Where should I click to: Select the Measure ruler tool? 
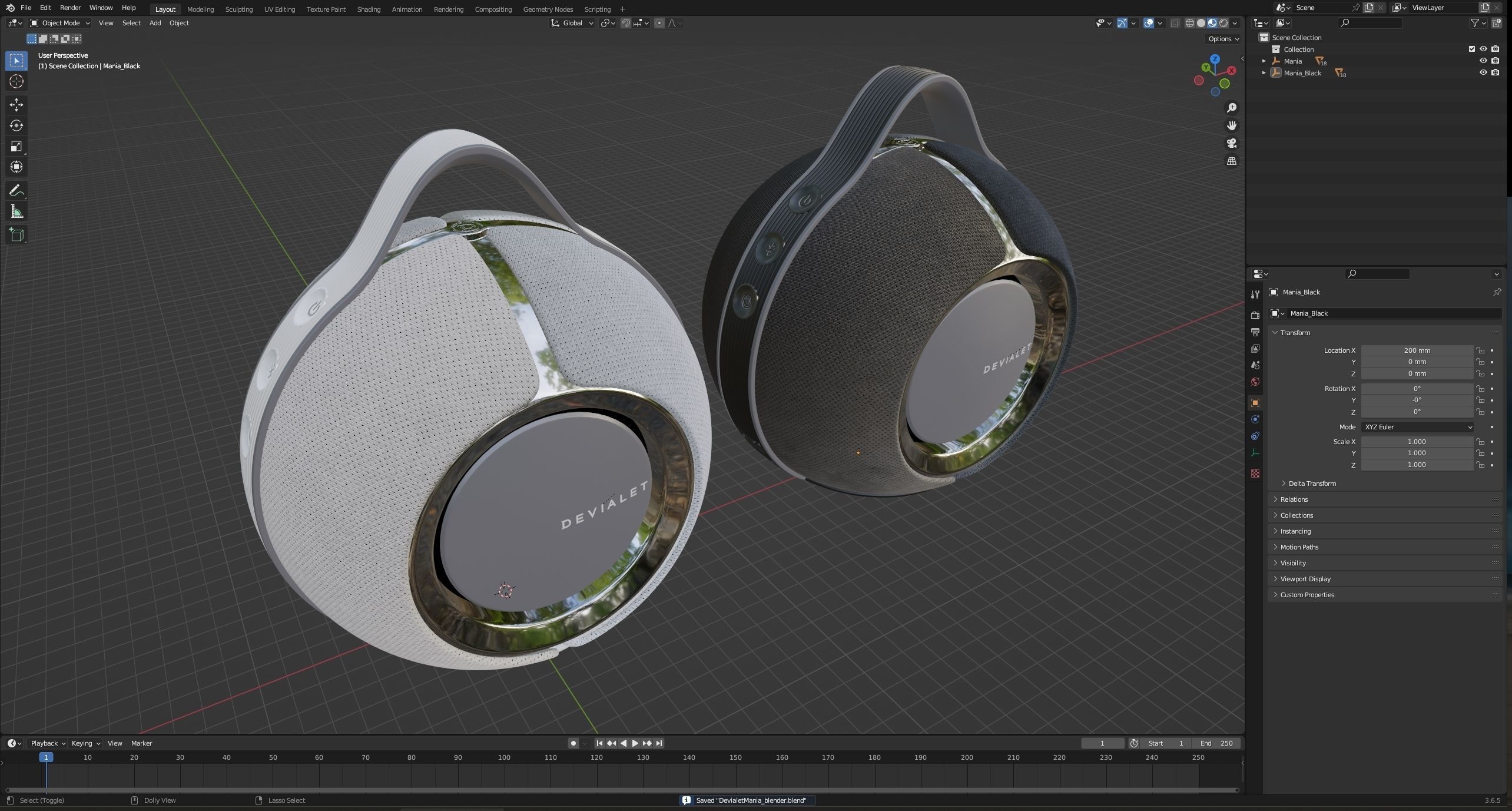(x=16, y=211)
